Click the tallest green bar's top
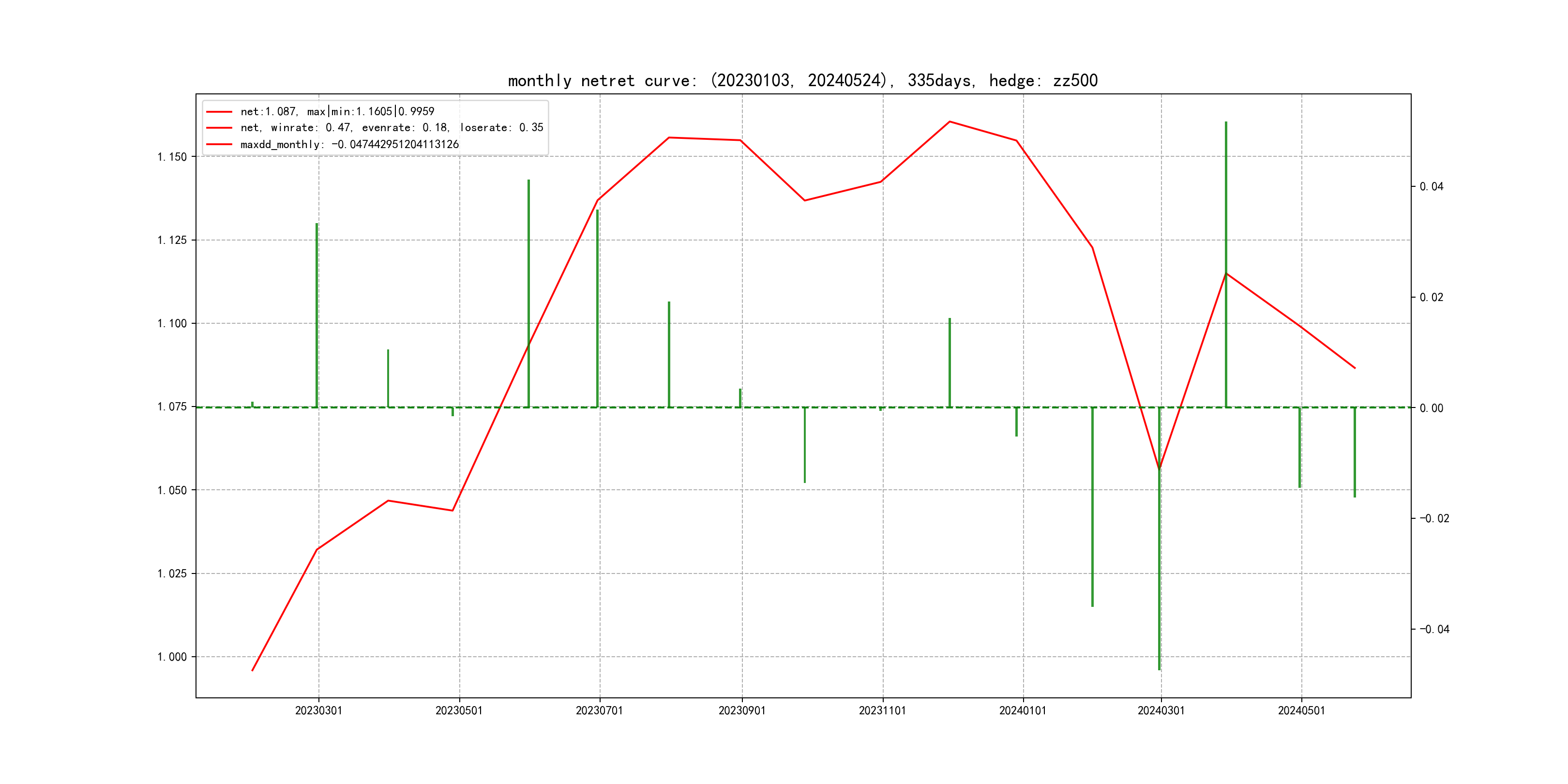Image resolution: width=1568 pixels, height=784 pixels. [x=1225, y=123]
